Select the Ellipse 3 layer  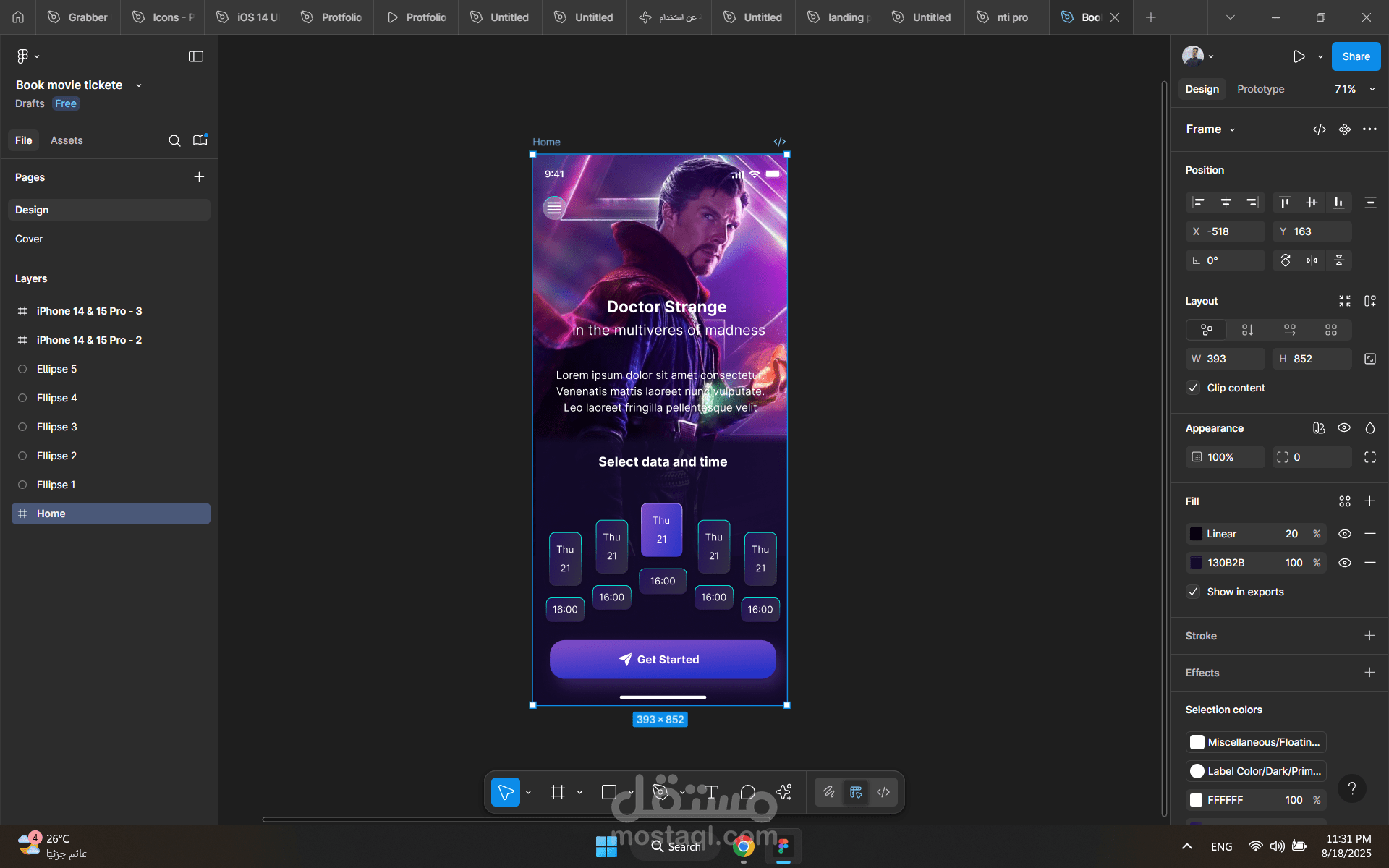coord(57,427)
